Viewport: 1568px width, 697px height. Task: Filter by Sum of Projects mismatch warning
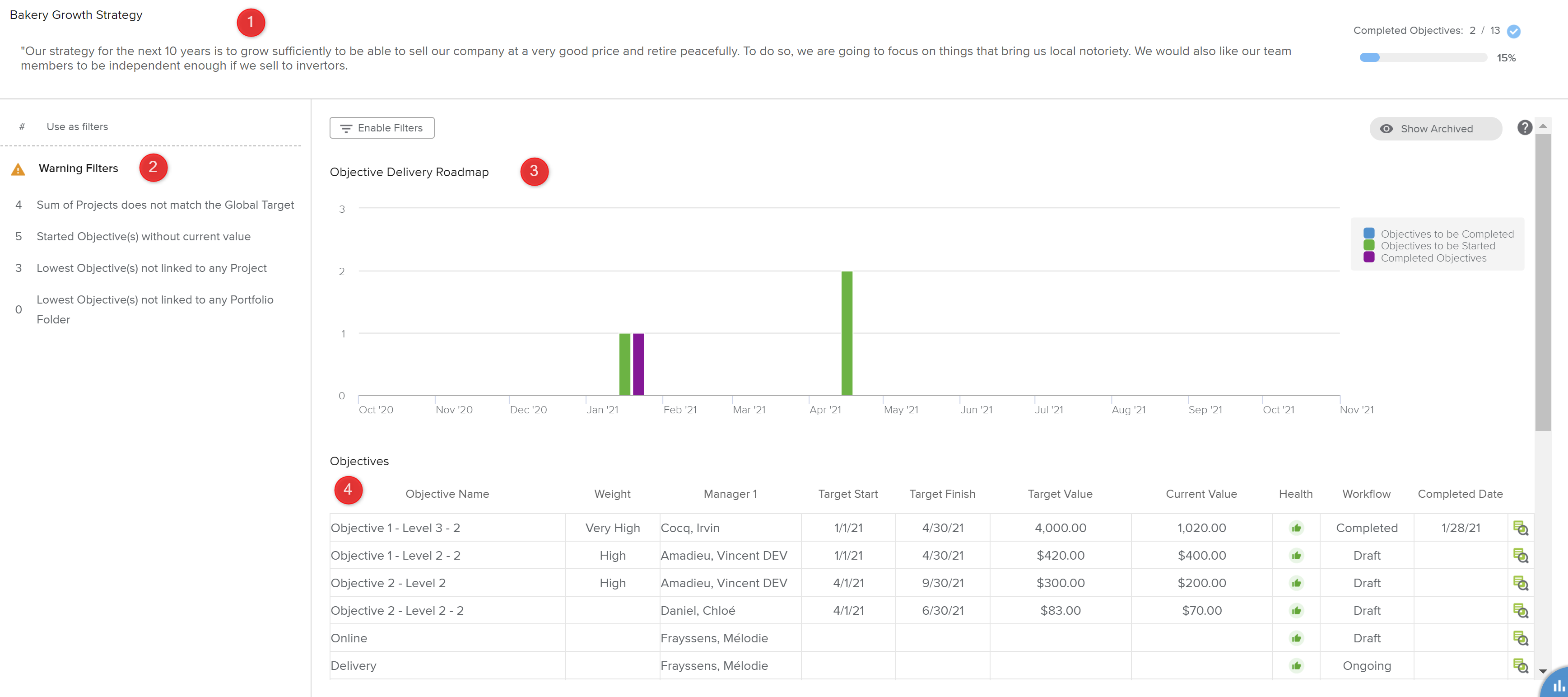pos(165,205)
